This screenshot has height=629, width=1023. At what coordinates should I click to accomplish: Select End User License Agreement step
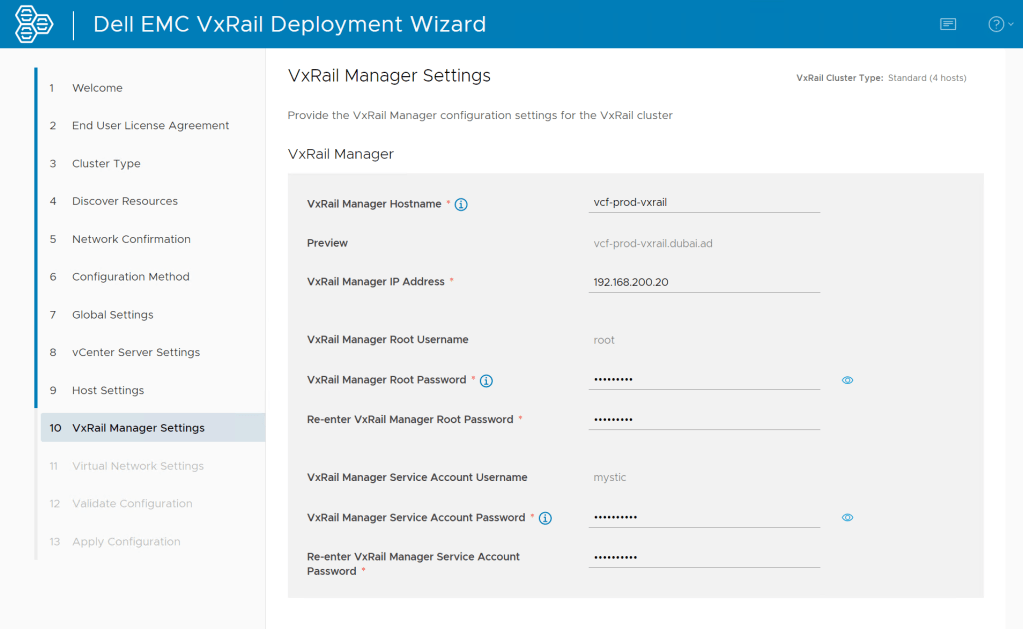(x=150, y=126)
